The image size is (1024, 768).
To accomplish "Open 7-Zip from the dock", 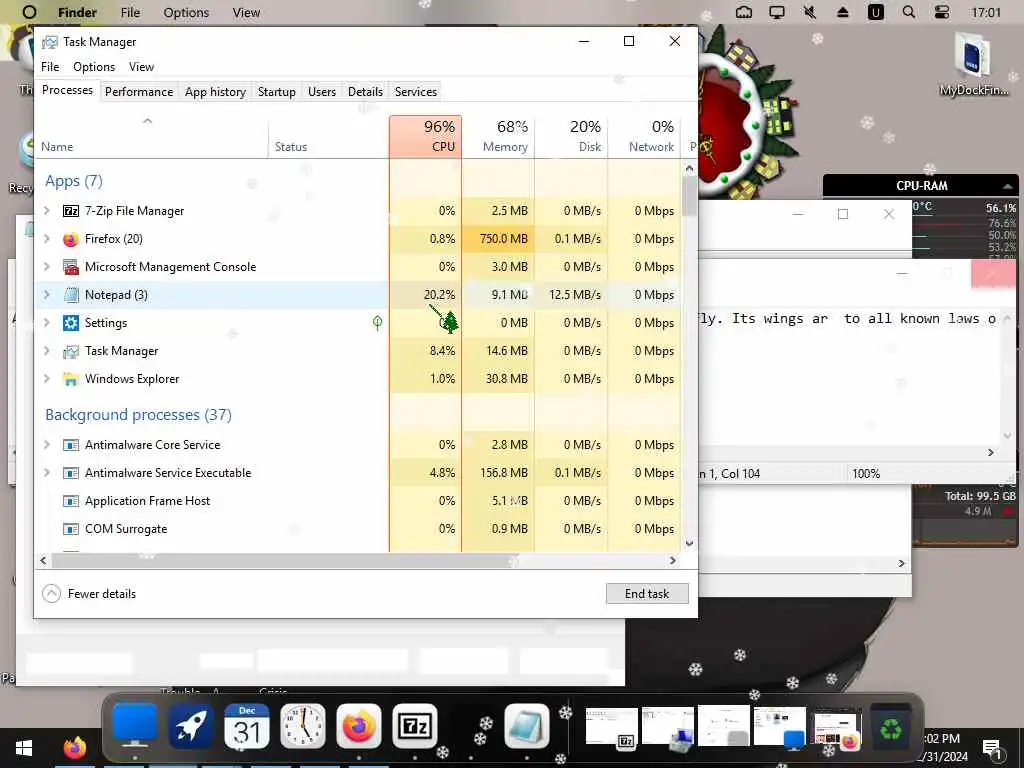I will coord(415,726).
